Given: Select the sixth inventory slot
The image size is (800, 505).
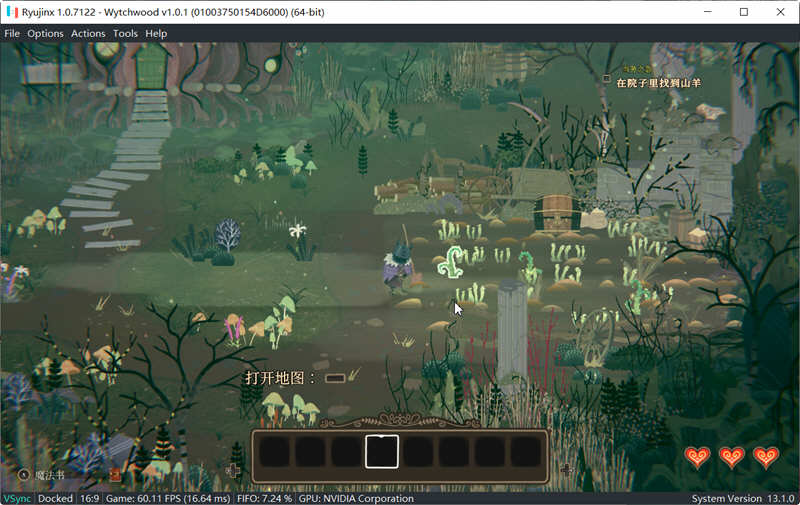Looking at the screenshot, I should pyautogui.click(x=454, y=451).
